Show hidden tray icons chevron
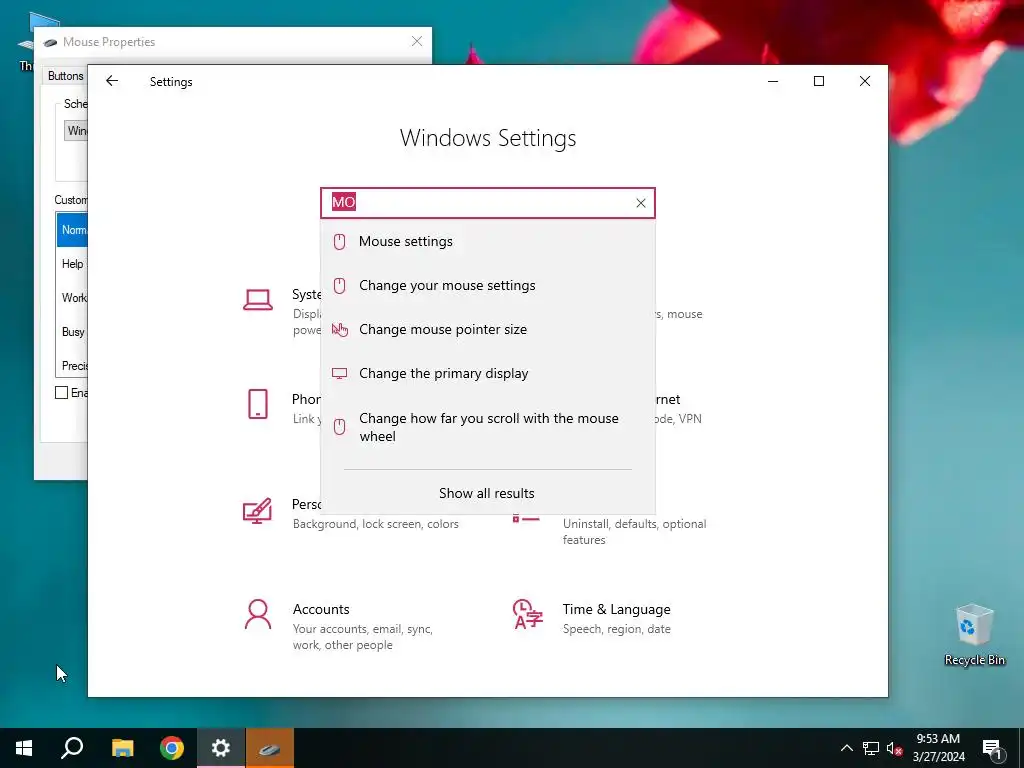This screenshot has height=768, width=1024. pyautogui.click(x=846, y=748)
